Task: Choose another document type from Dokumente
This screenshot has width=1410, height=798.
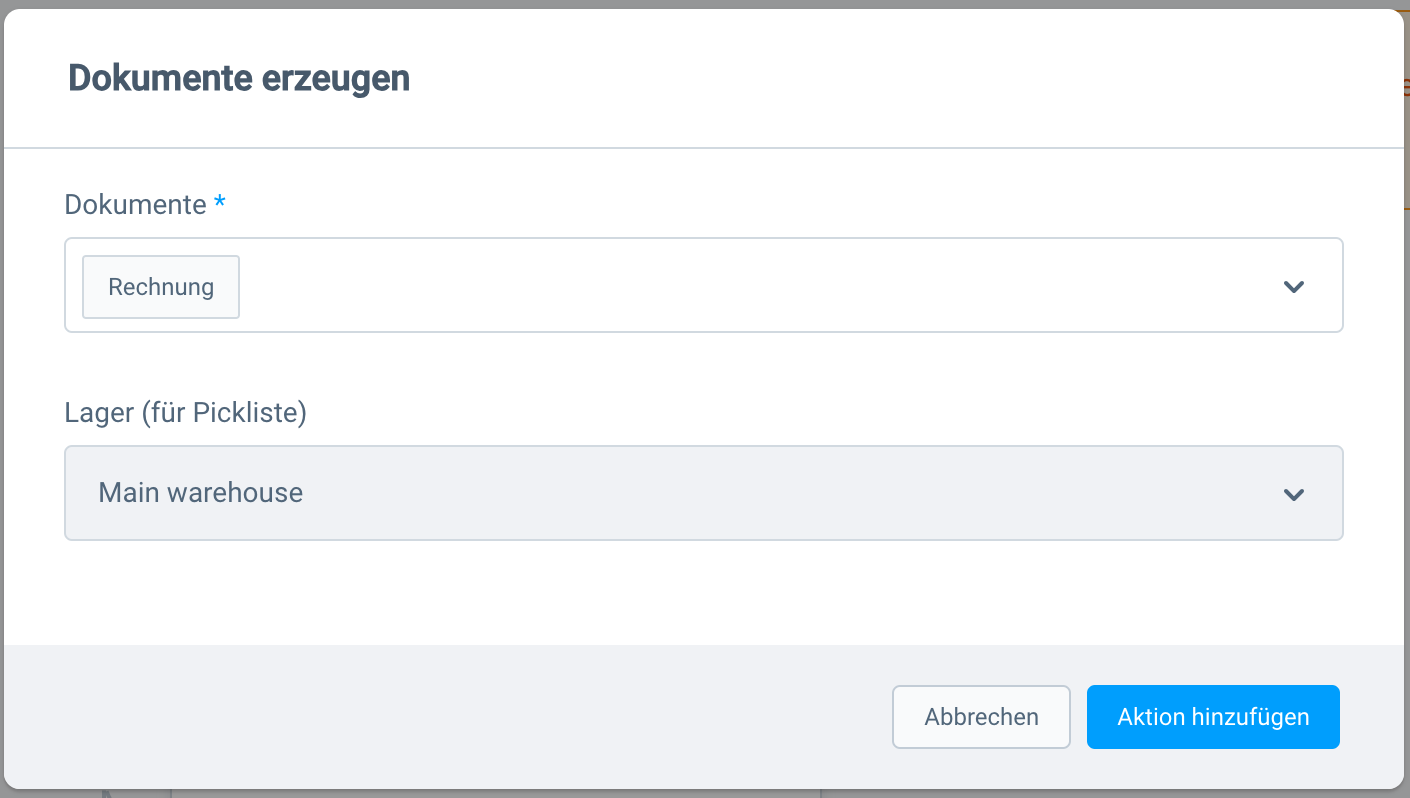Action: point(1293,287)
